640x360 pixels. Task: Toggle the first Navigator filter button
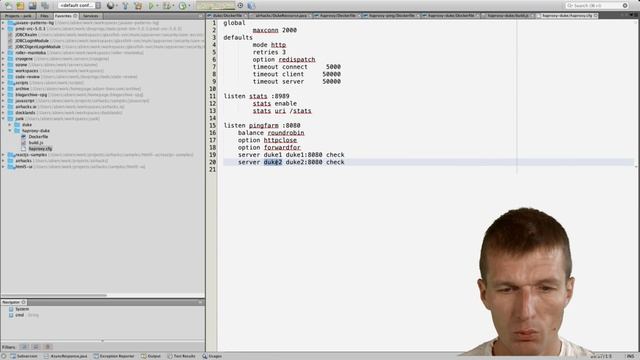click(x=24, y=347)
